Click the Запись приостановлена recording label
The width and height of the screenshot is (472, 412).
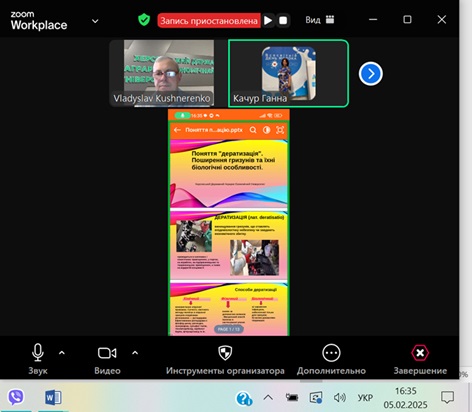click(209, 21)
